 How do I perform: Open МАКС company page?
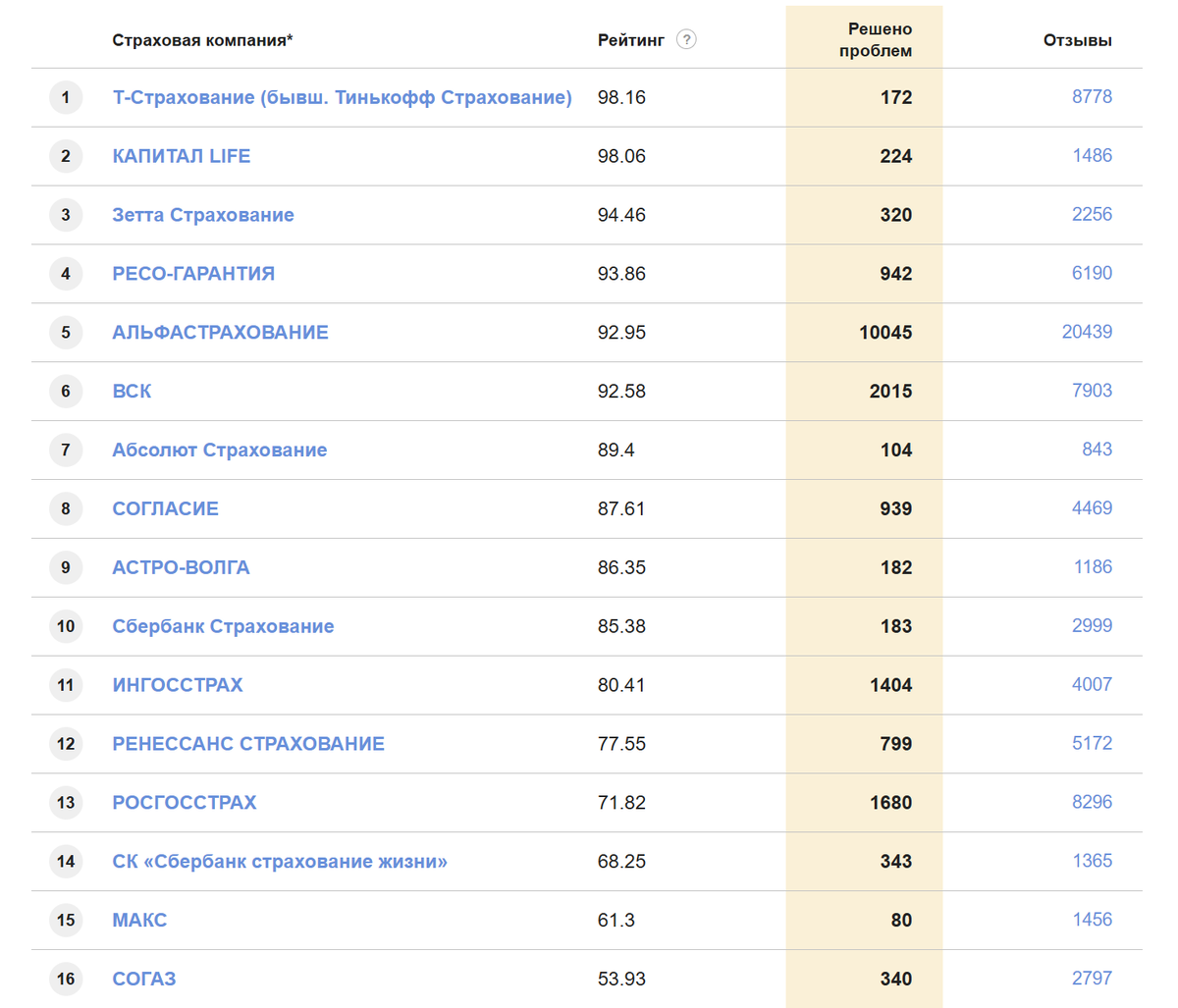139,921
